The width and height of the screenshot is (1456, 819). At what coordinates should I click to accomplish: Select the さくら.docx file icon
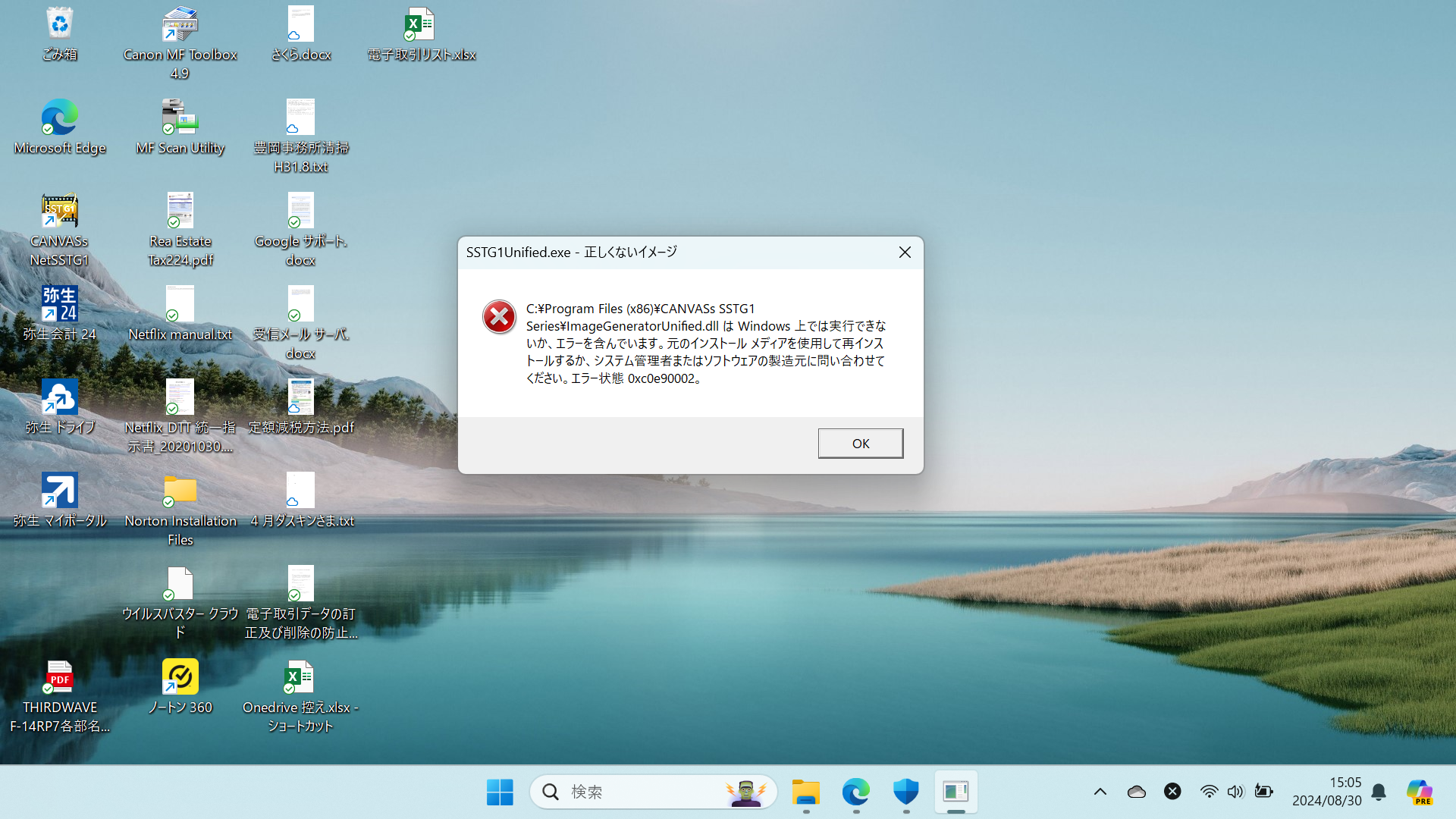[x=301, y=34]
